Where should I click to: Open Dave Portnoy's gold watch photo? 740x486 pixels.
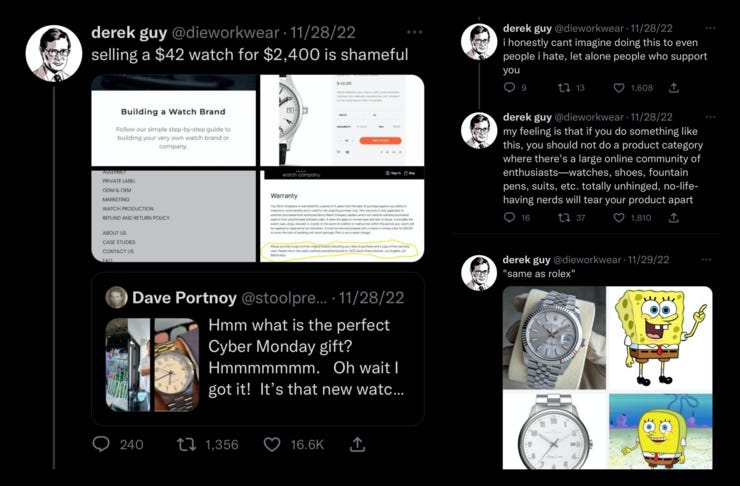[177, 365]
